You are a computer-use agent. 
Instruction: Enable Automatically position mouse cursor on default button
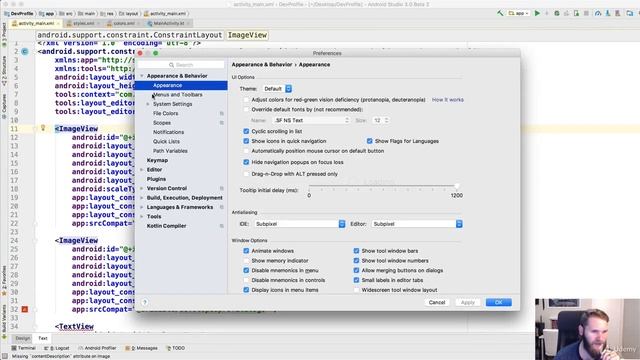tap(246, 151)
